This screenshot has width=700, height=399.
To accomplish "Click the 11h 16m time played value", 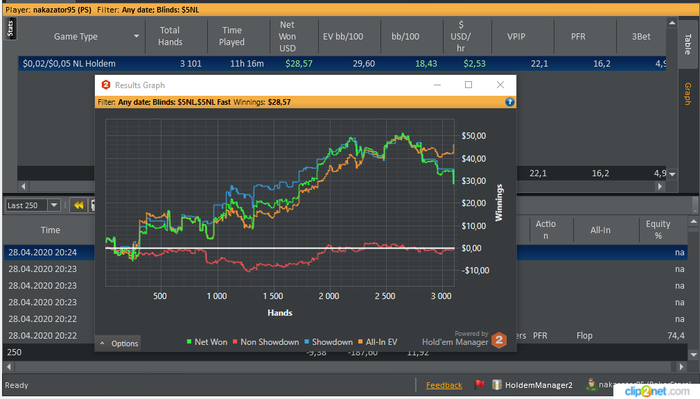I will point(247,64).
